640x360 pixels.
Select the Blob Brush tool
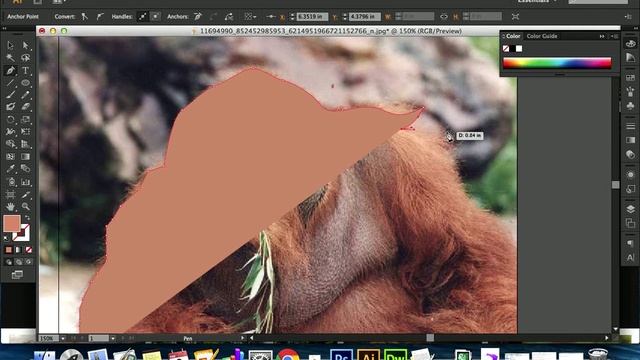(x=10, y=107)
